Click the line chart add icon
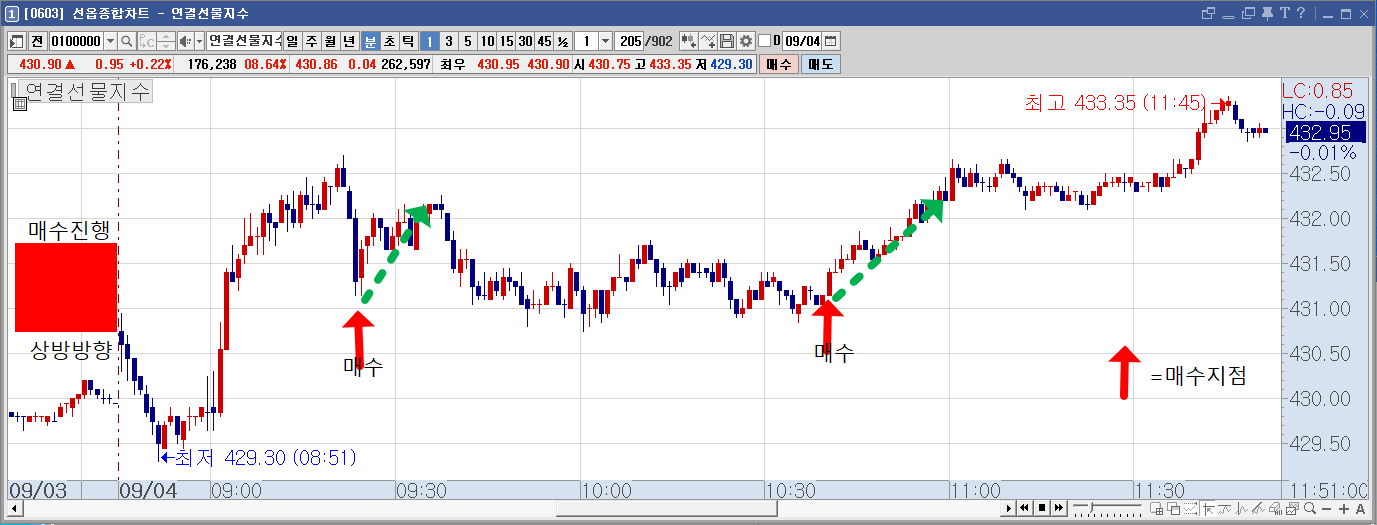Viewport: 1377px width, 525px height. pyautogui.click(x=708, y=41)
